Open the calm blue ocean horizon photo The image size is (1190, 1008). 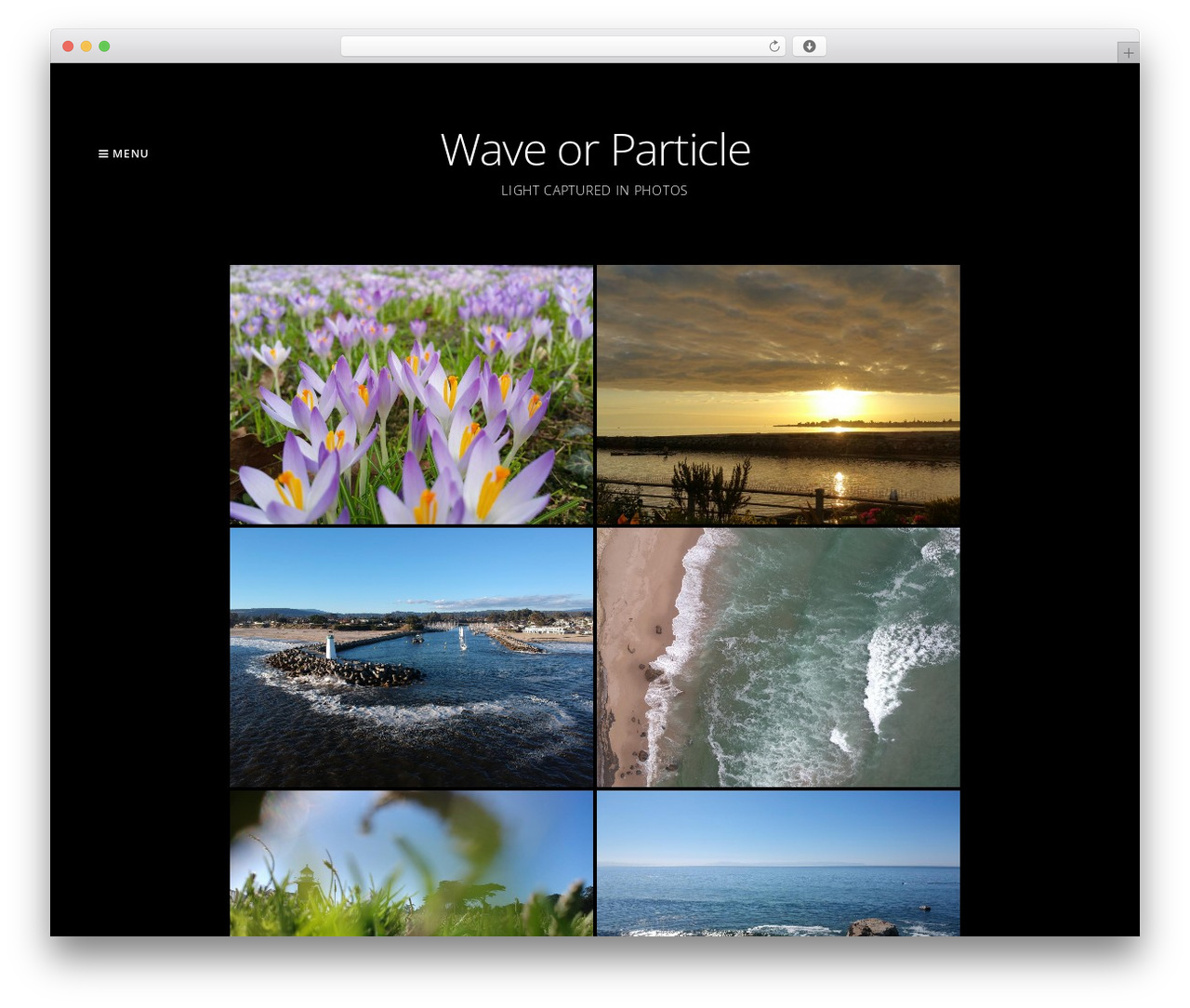coord(778,864)
